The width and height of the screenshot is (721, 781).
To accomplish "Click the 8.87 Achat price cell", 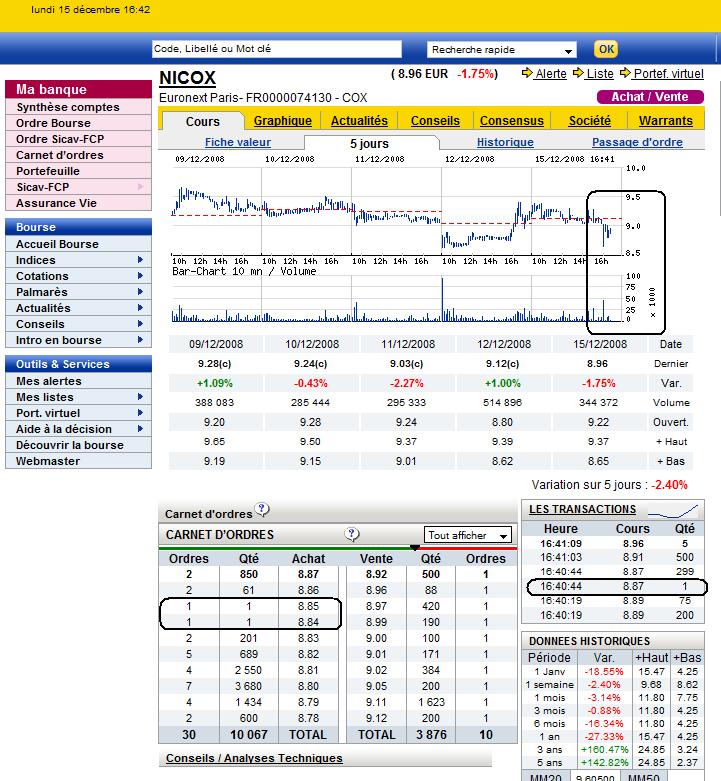I will [x=308, y=574].
